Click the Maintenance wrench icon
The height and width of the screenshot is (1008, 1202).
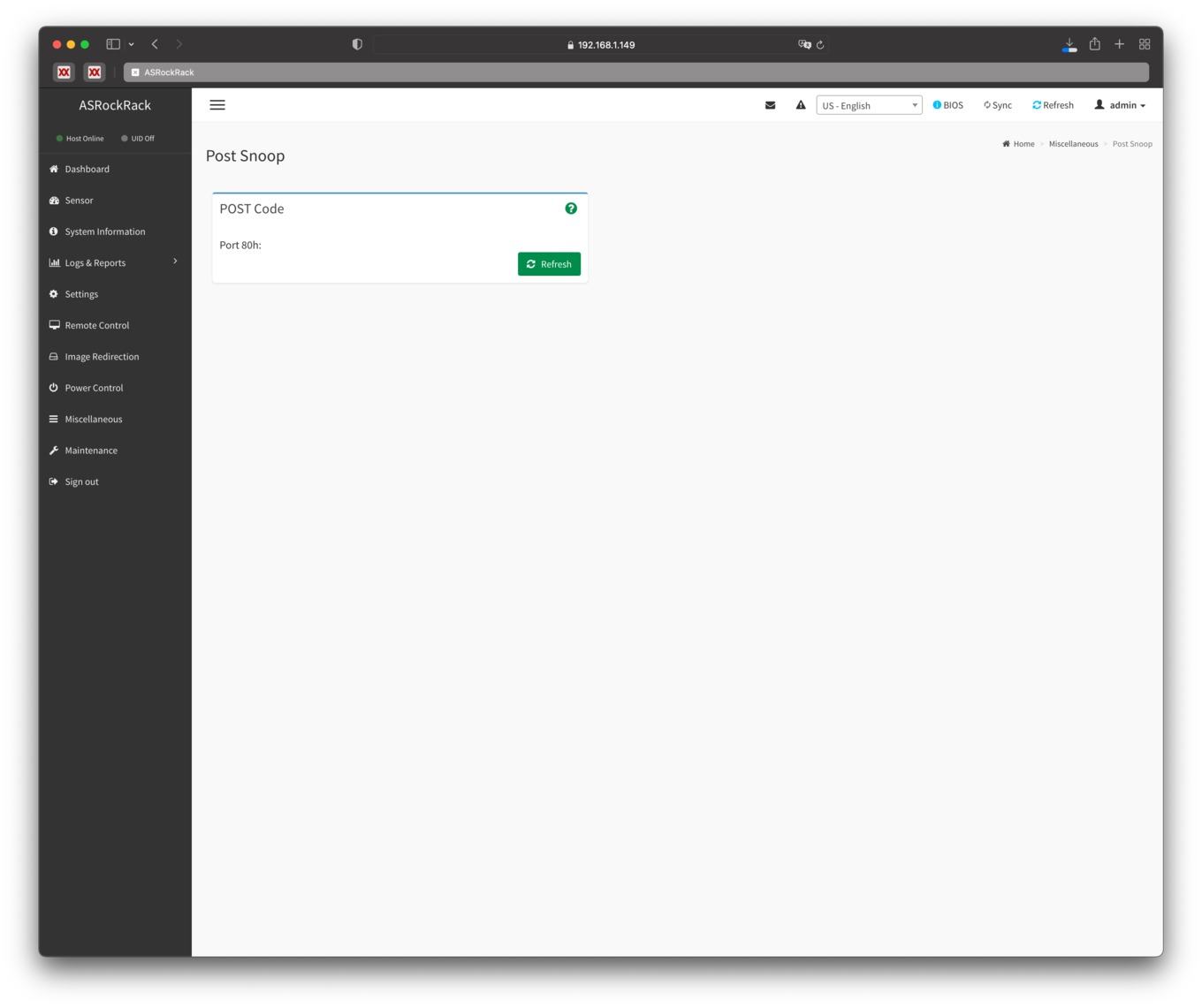pyautogui.click(x=53, y=451)
